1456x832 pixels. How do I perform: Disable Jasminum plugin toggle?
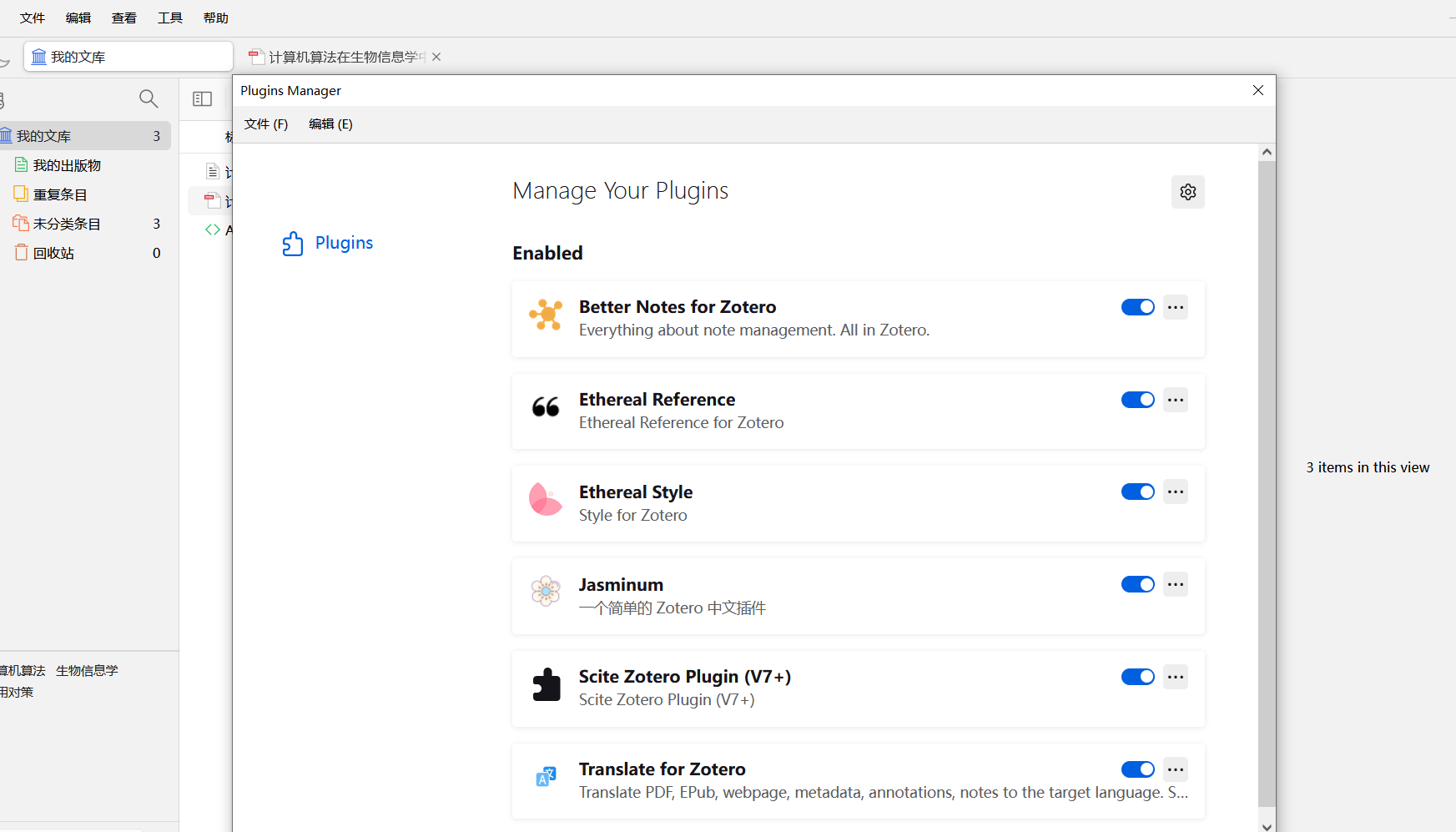click(1138, 584)
